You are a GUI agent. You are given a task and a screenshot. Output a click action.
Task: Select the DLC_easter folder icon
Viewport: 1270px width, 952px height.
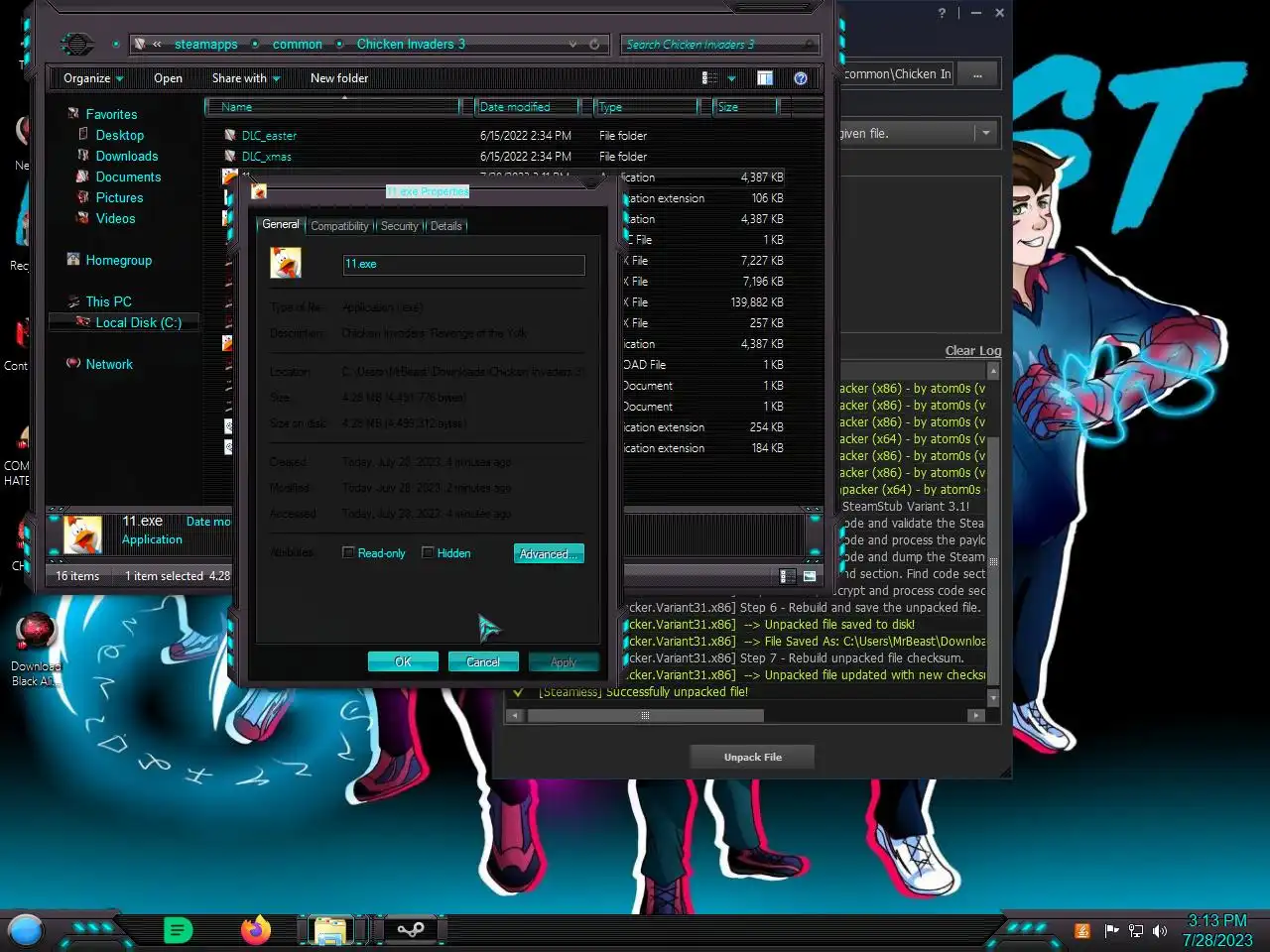(229, 135)
